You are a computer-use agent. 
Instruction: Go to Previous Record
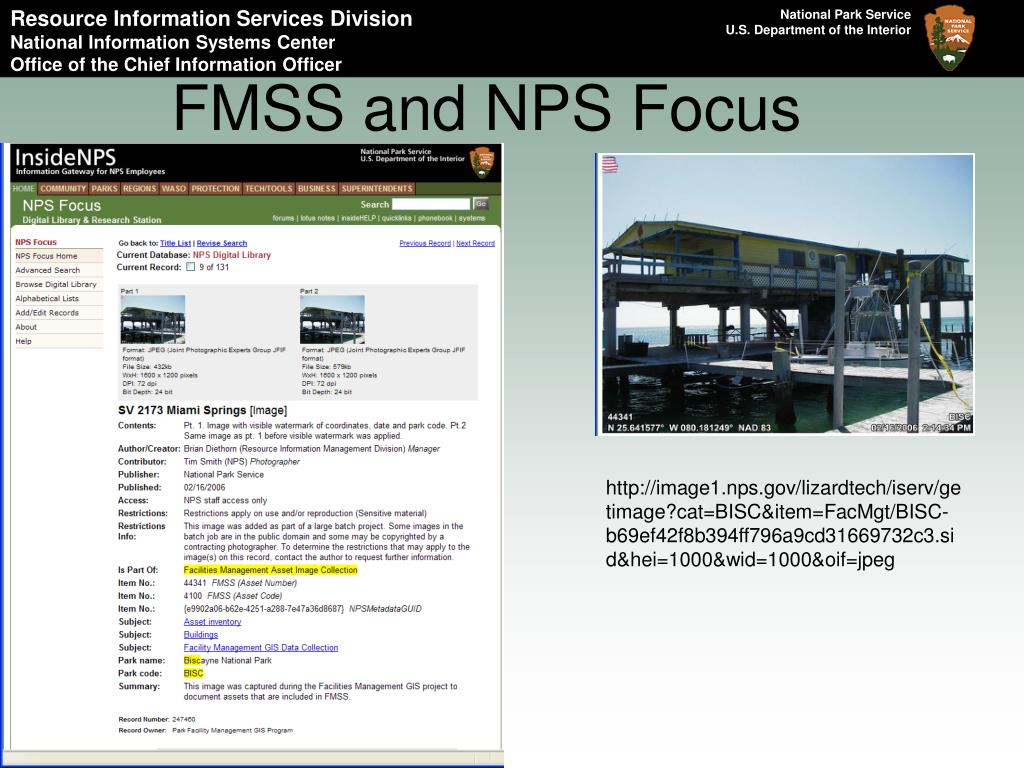point(425,243)
